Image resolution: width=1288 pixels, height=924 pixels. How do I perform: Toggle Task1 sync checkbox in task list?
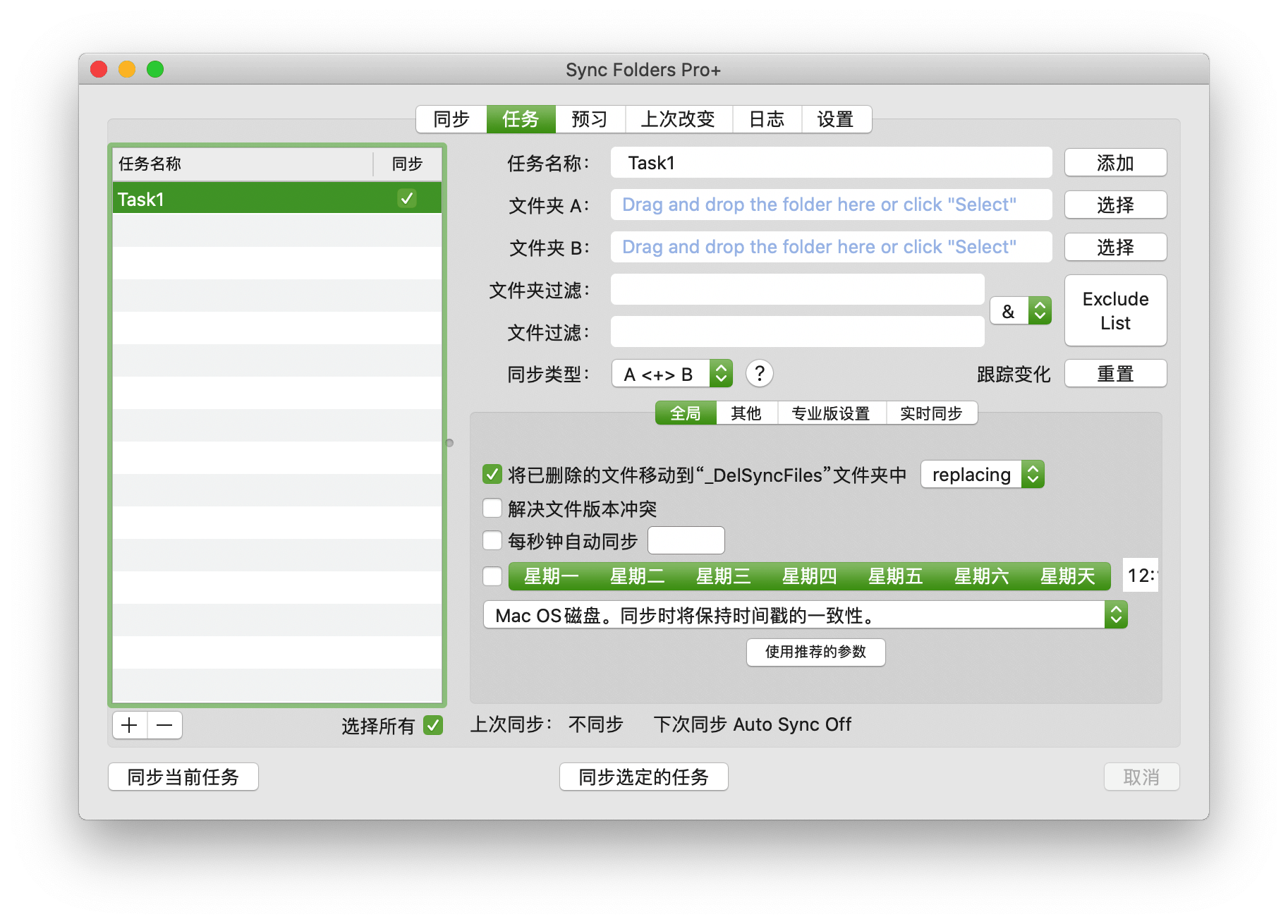407,199
